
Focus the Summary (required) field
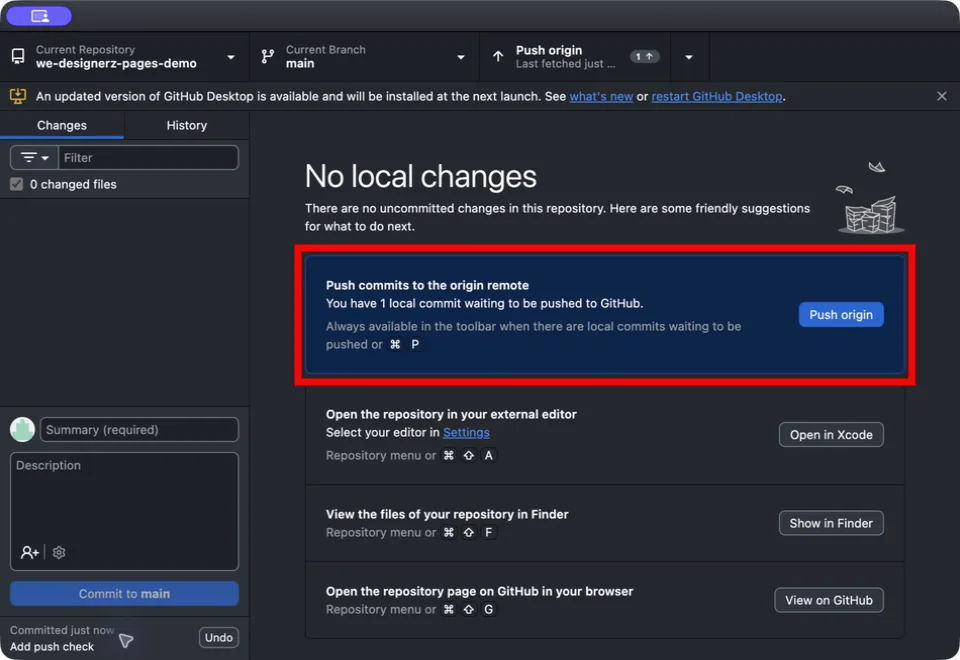tap(139, 429)
